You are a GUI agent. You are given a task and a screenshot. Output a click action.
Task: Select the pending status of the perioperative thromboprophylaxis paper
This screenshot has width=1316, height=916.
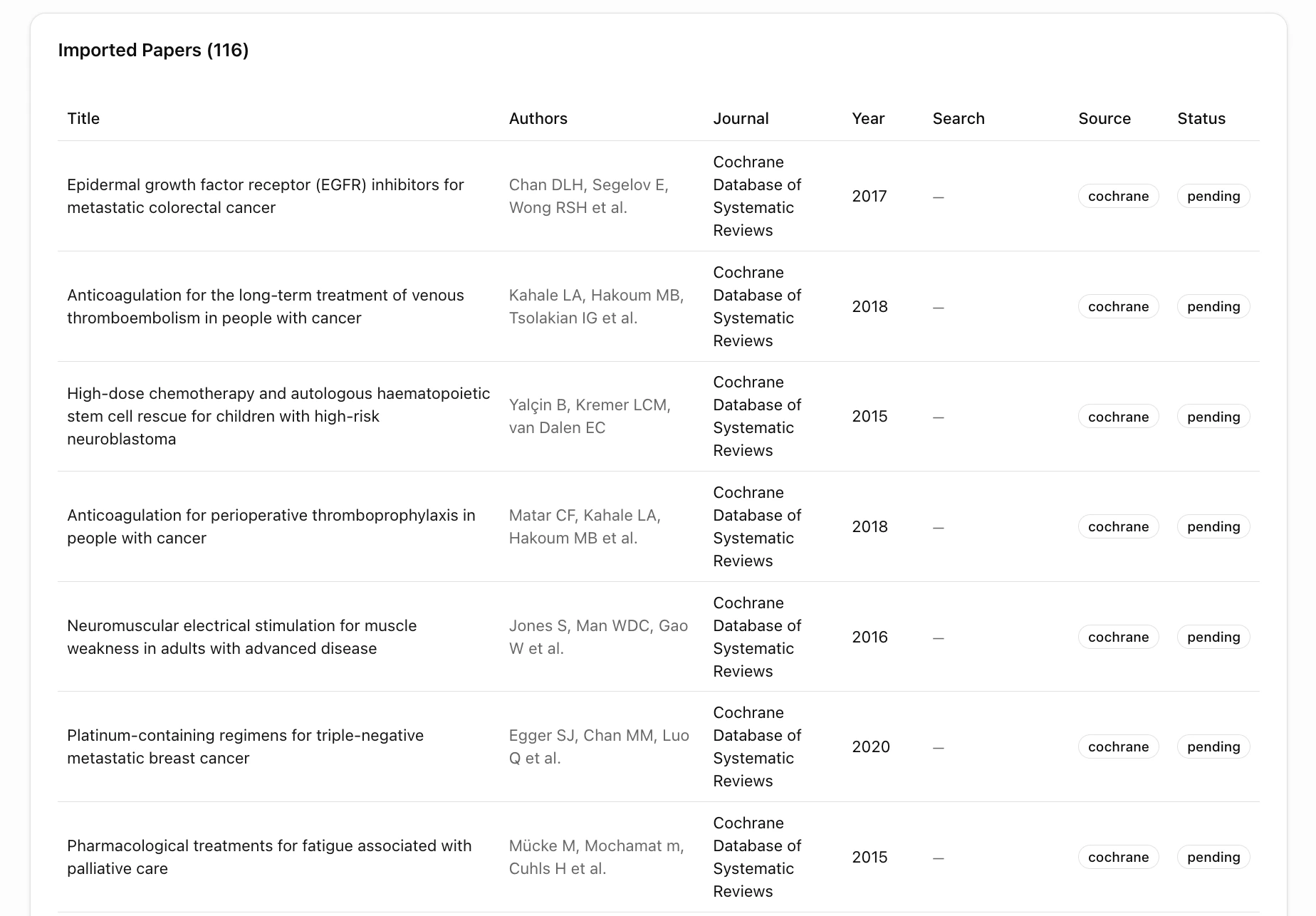1213,526
